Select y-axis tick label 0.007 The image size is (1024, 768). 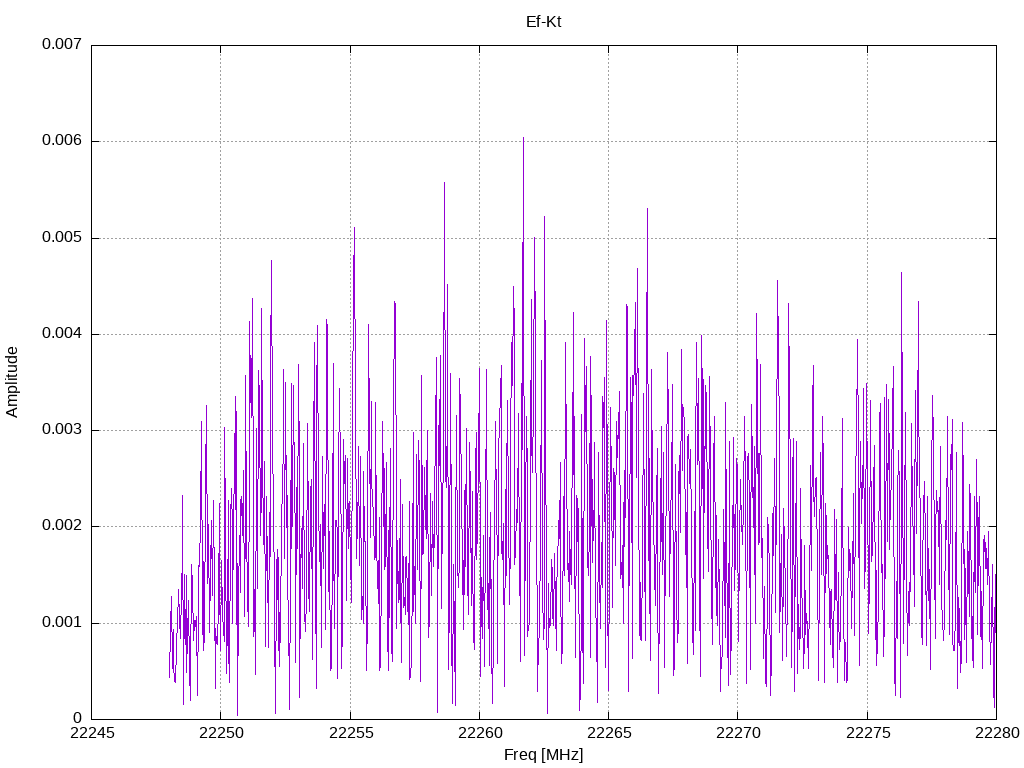point(62,44)
